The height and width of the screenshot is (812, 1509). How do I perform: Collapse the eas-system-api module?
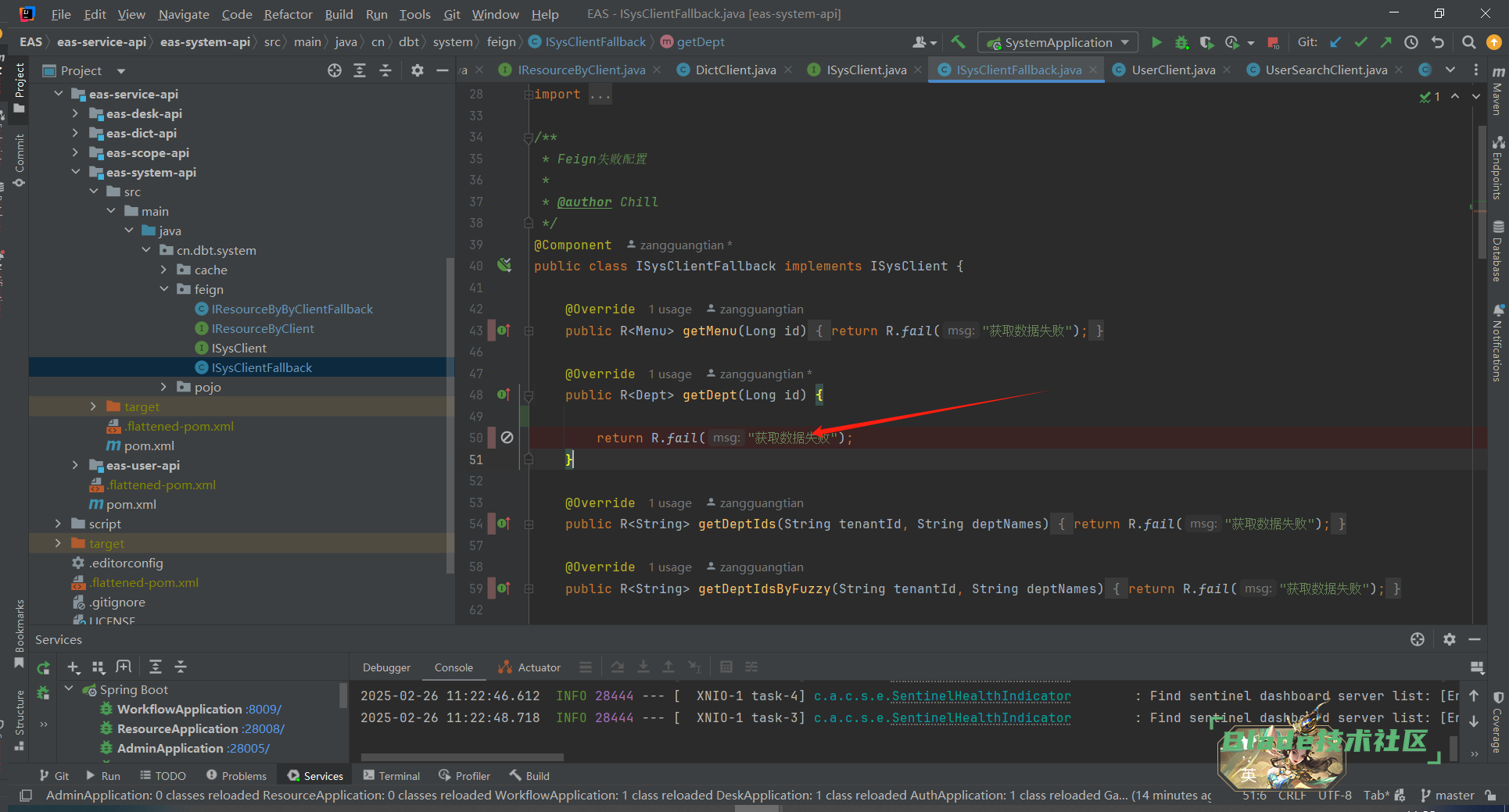76,172
